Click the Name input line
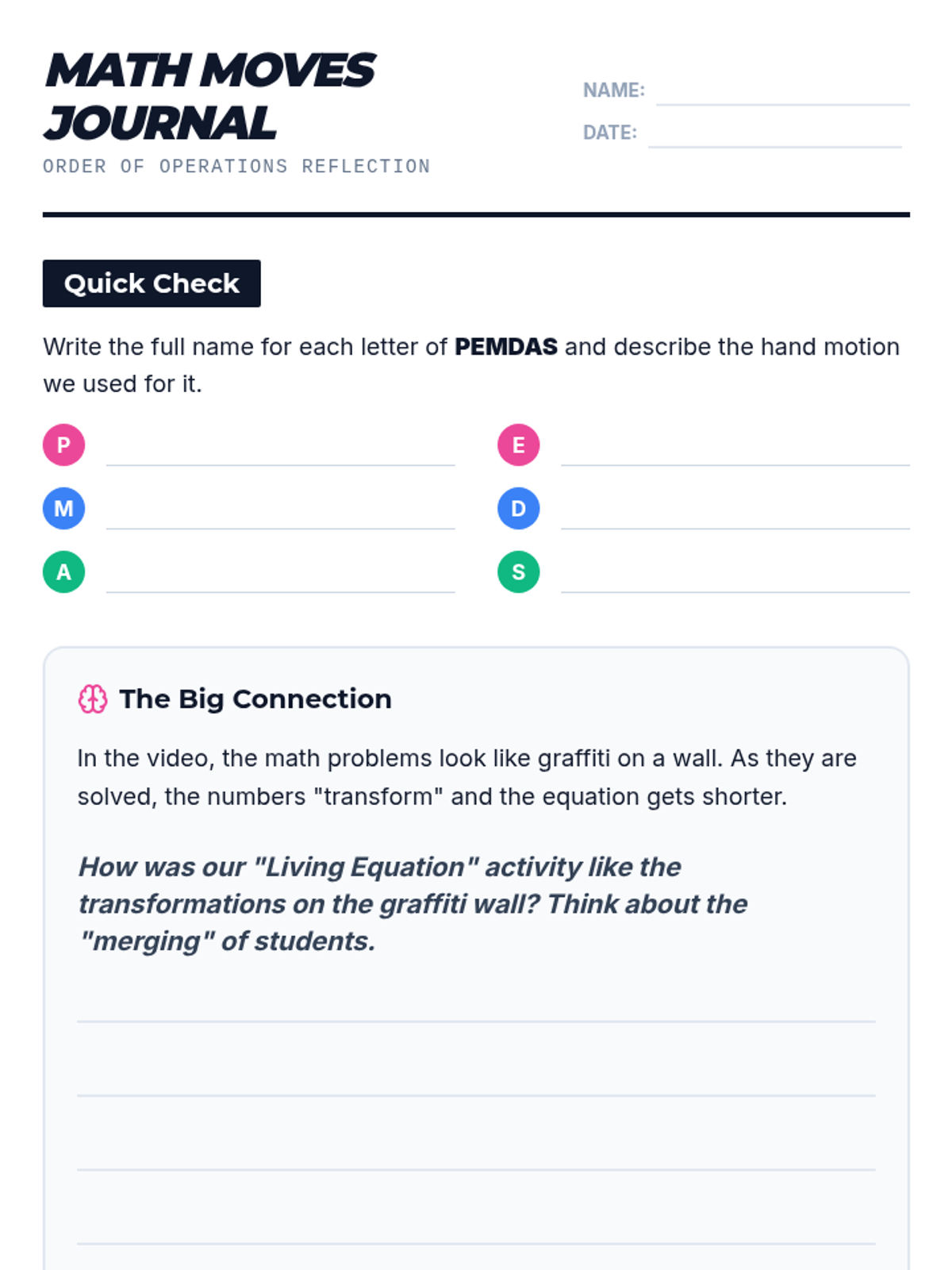 782,92
